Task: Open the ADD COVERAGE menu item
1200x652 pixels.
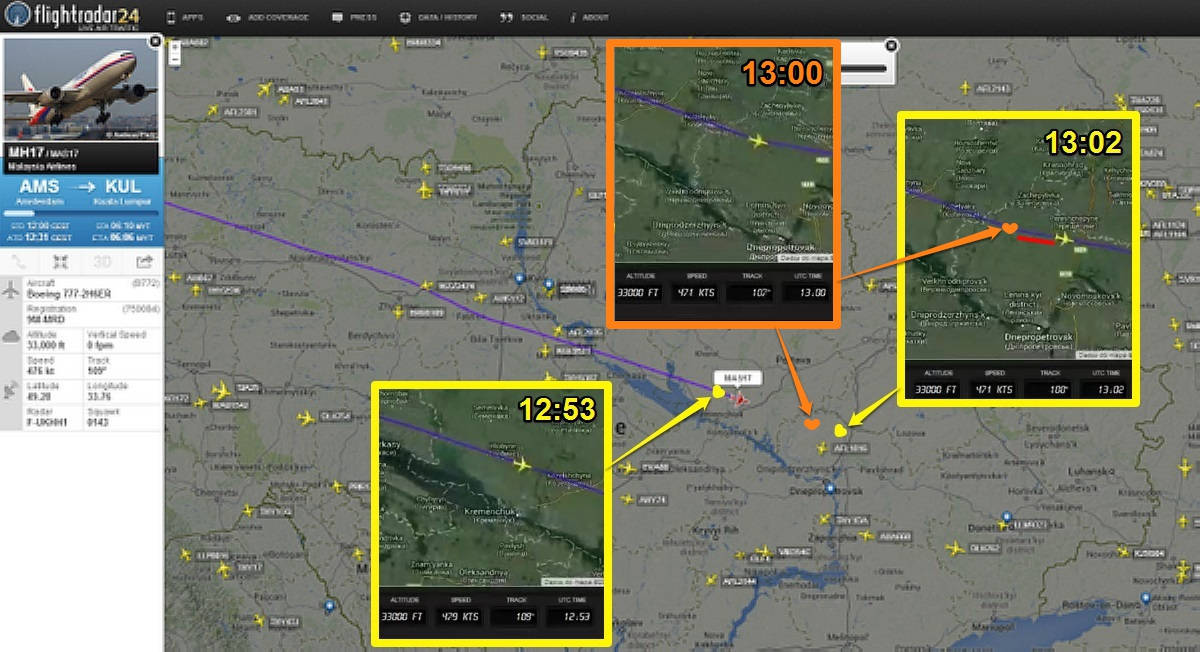Action: click(267, 18)
